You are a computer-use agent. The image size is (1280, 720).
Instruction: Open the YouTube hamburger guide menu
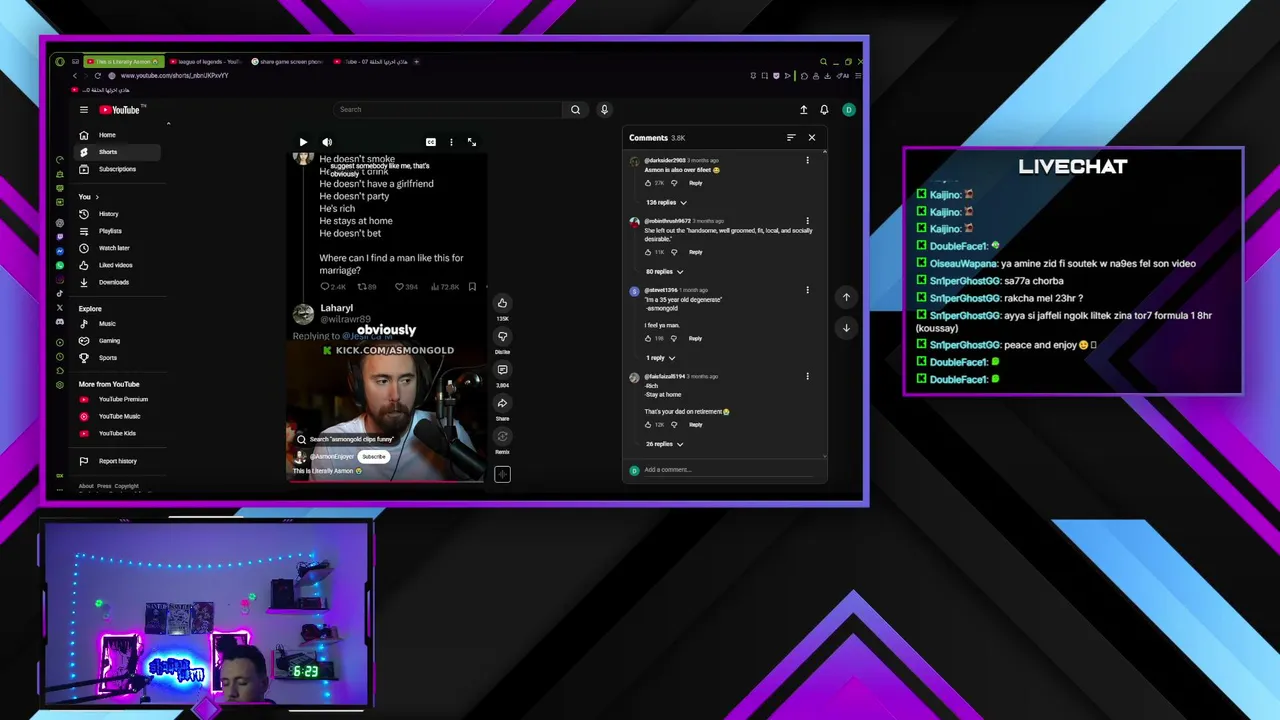click(84, 110)
